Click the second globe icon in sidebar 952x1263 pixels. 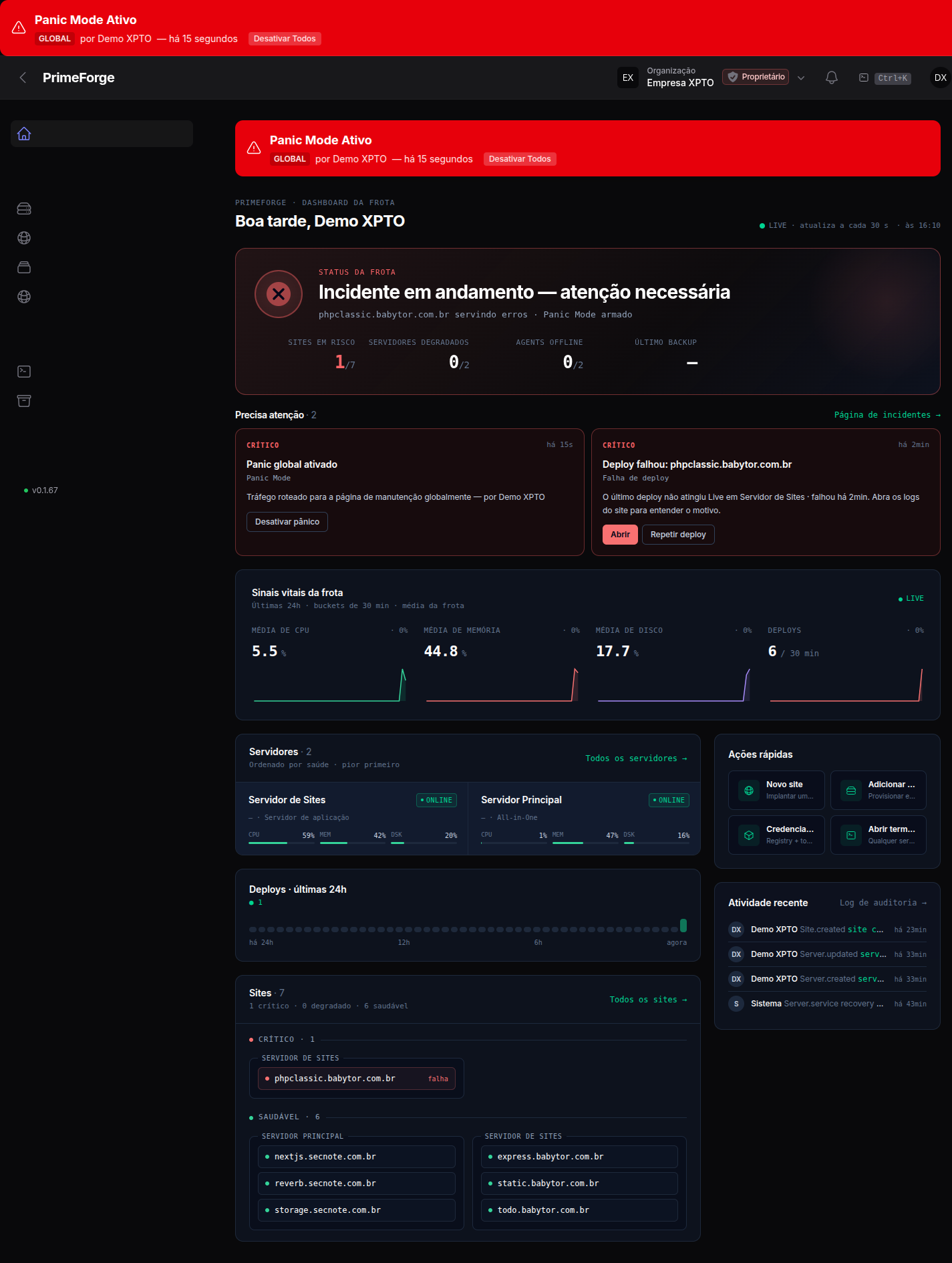click(x=24, y=297)
